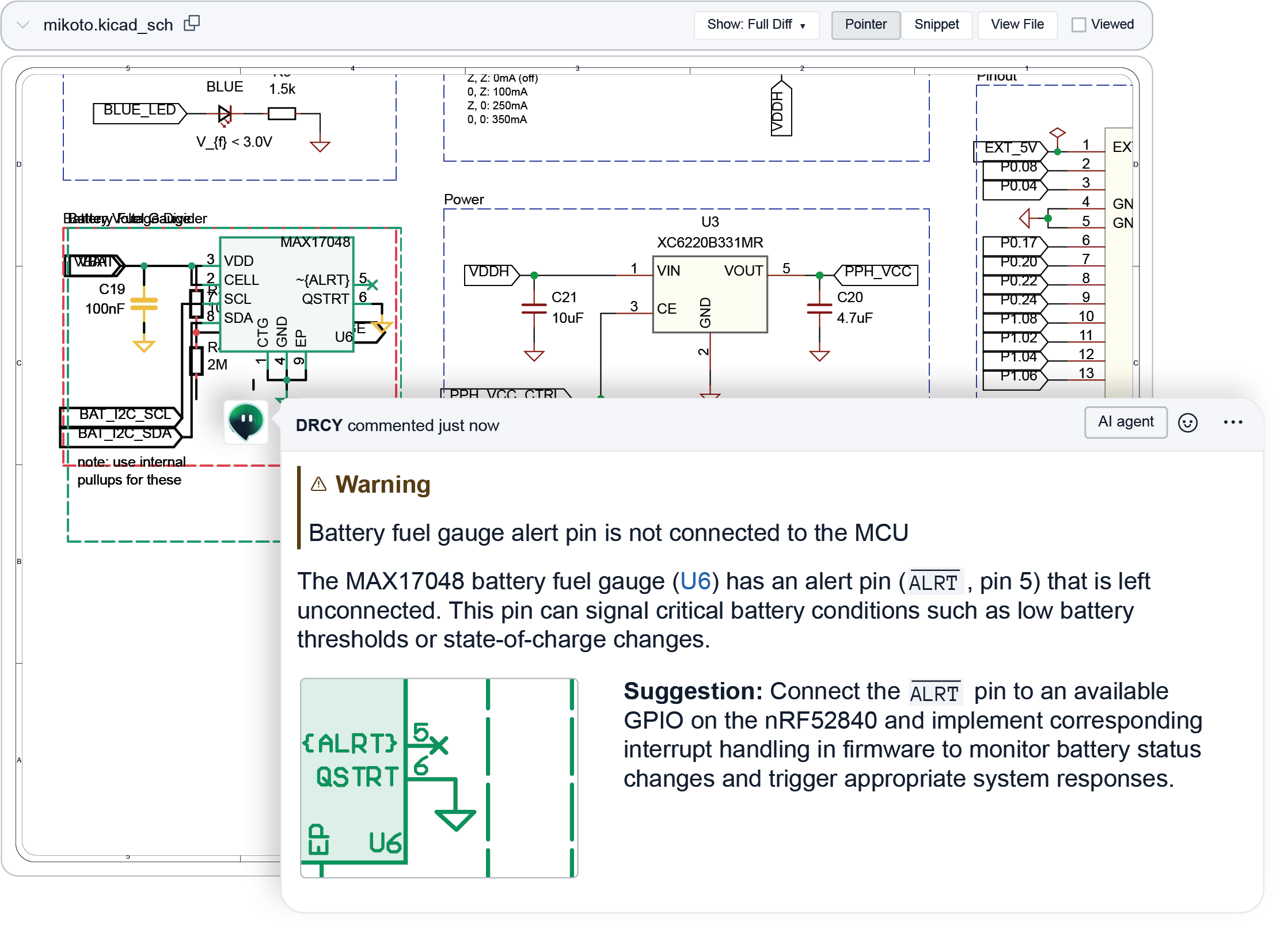Click the AI agent badge

pyautogui.click(x=1125, y=422)
